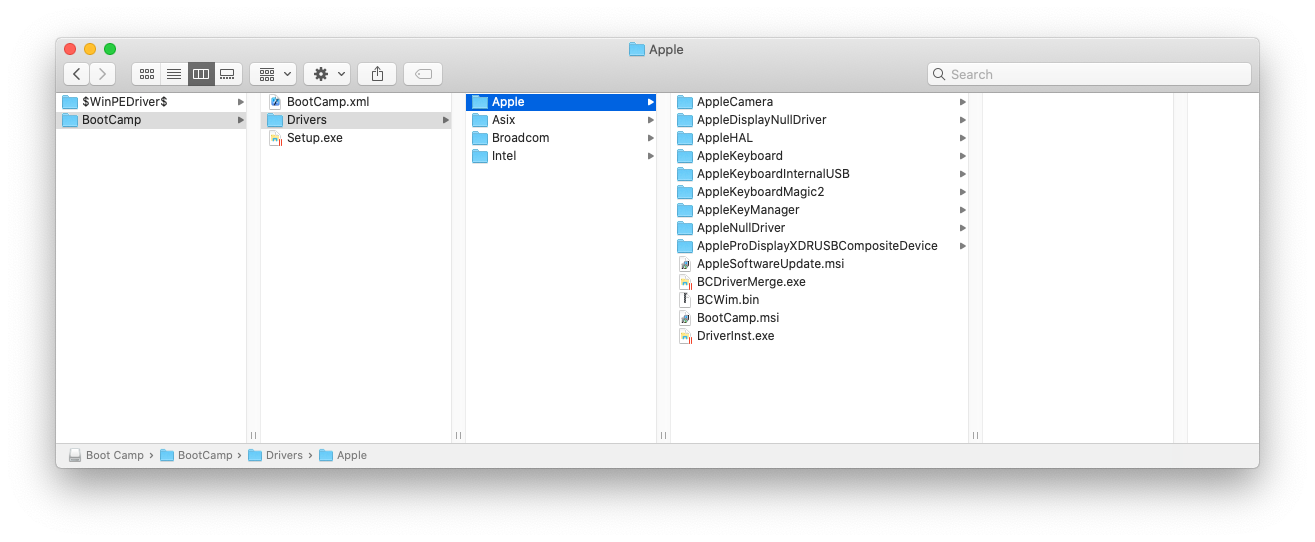Open the AppleKeyboard folder
Viewport: 1315px width, 542px height.
(x=820, y=156)
